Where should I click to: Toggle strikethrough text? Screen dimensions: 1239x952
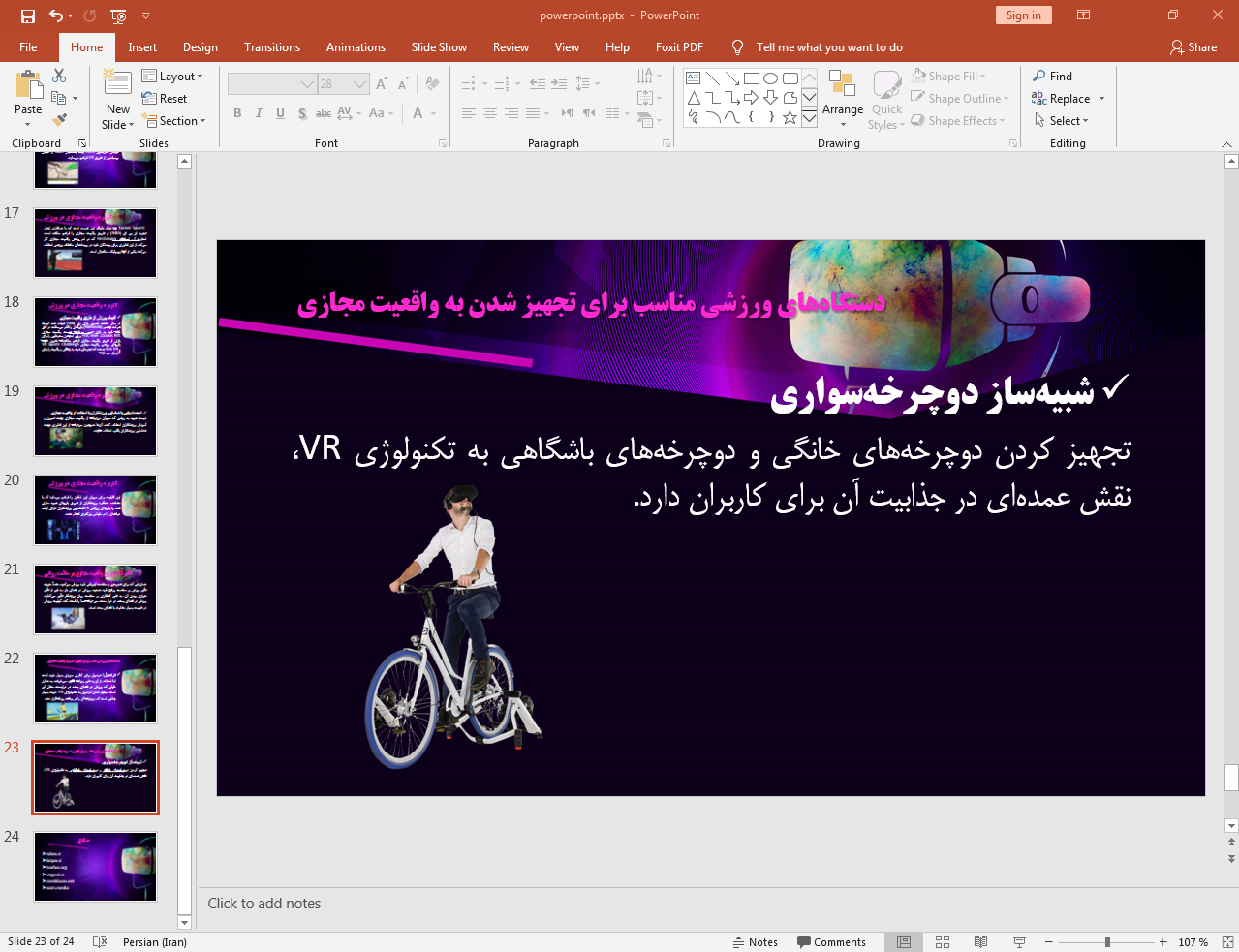(324, 113)
